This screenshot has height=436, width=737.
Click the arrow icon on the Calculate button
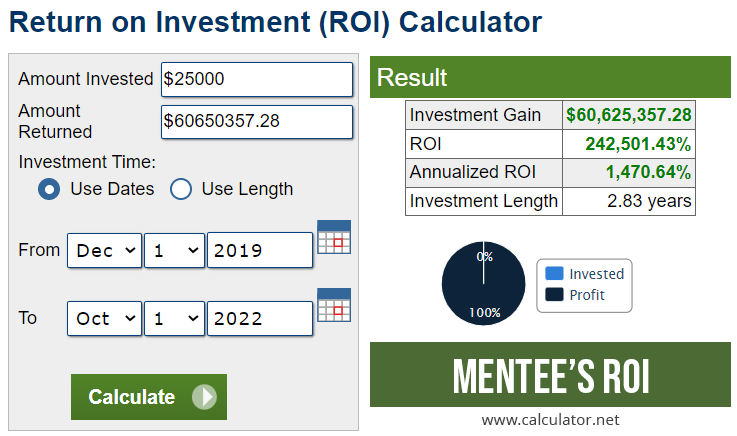click(x=204, y=397)
